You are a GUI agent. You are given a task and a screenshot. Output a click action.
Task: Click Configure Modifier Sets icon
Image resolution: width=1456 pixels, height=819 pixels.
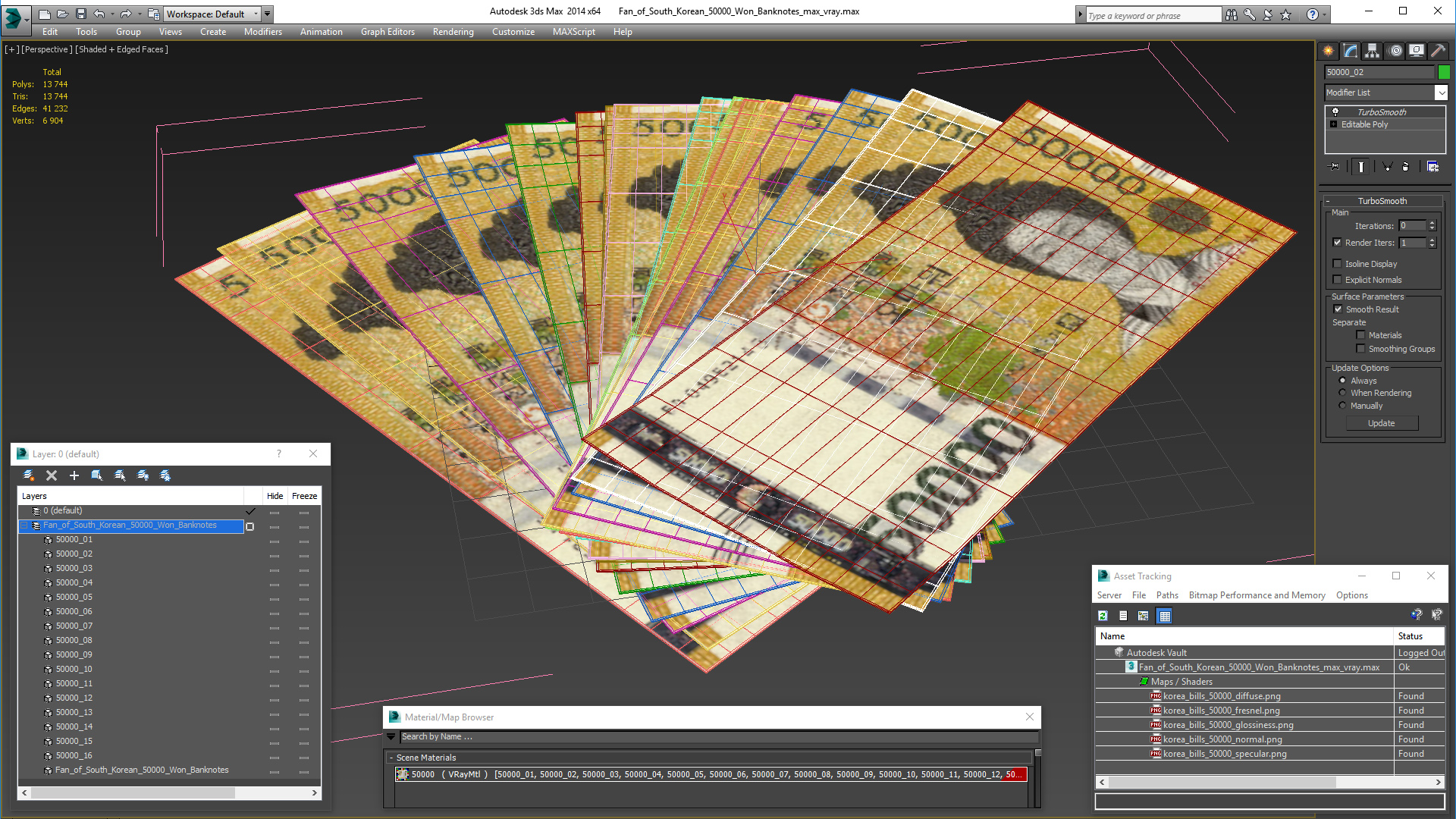pyautogui.click(x=1432, y=167)
